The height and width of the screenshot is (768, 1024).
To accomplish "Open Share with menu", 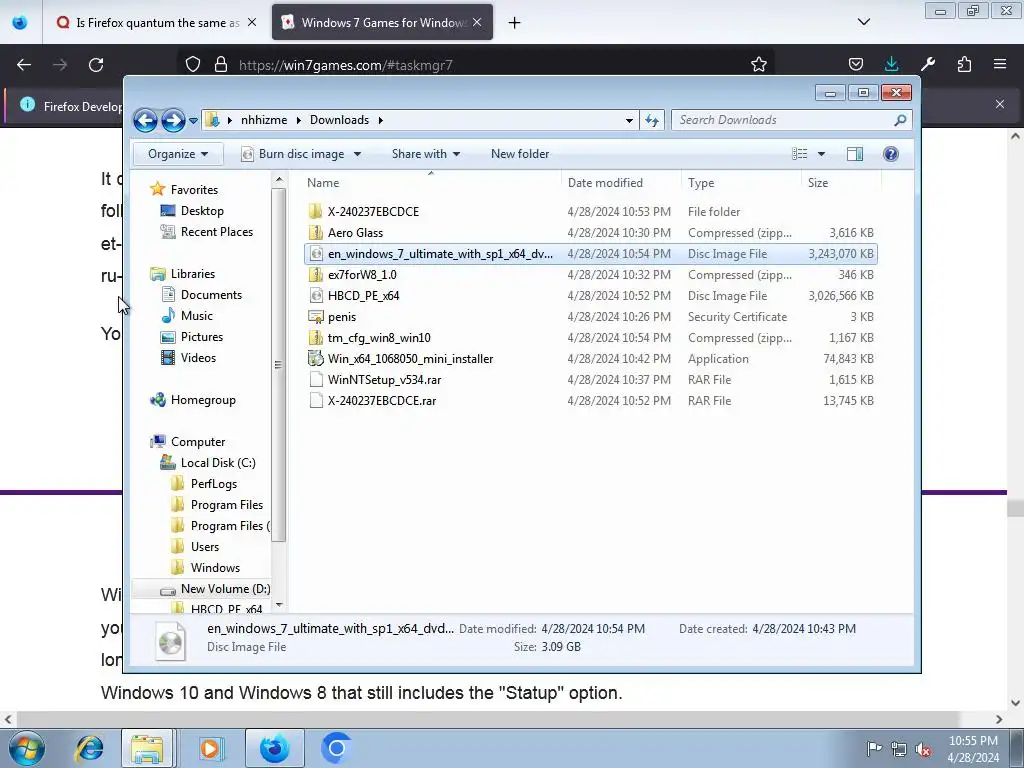I will point(426,154).
